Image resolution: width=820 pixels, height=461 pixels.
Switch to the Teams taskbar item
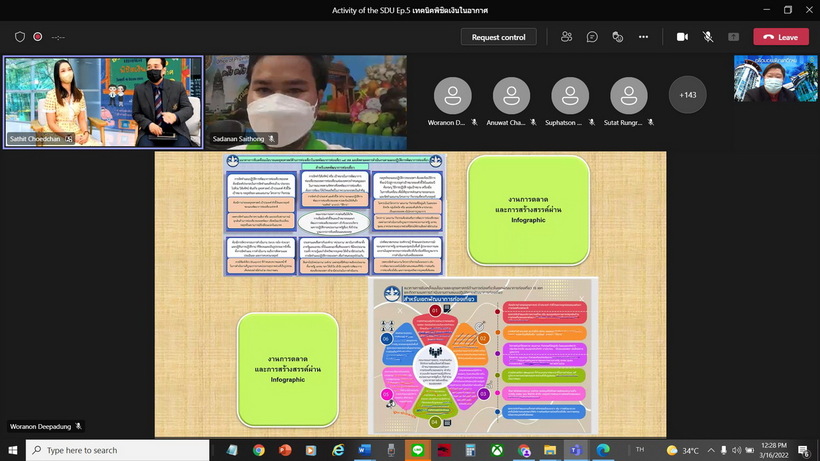pyautogui.click(x=575, y=451)
